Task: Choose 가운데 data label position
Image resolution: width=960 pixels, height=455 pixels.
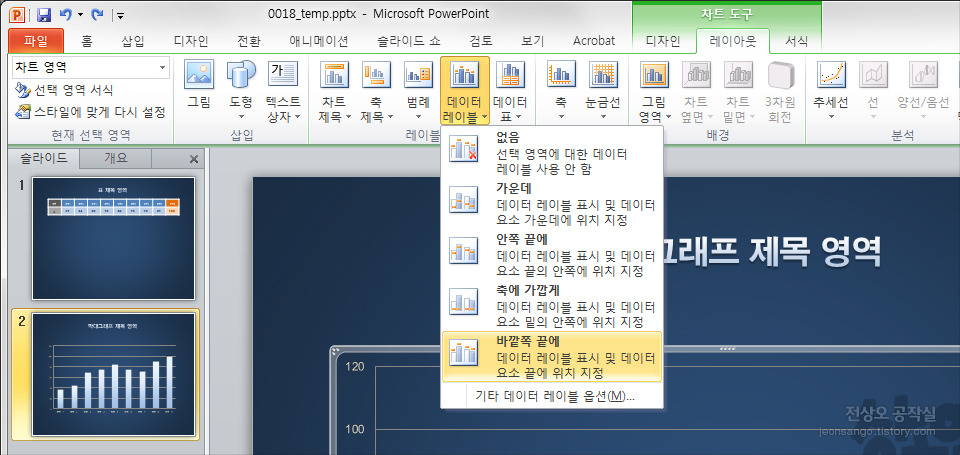Action: coord(552,204)
